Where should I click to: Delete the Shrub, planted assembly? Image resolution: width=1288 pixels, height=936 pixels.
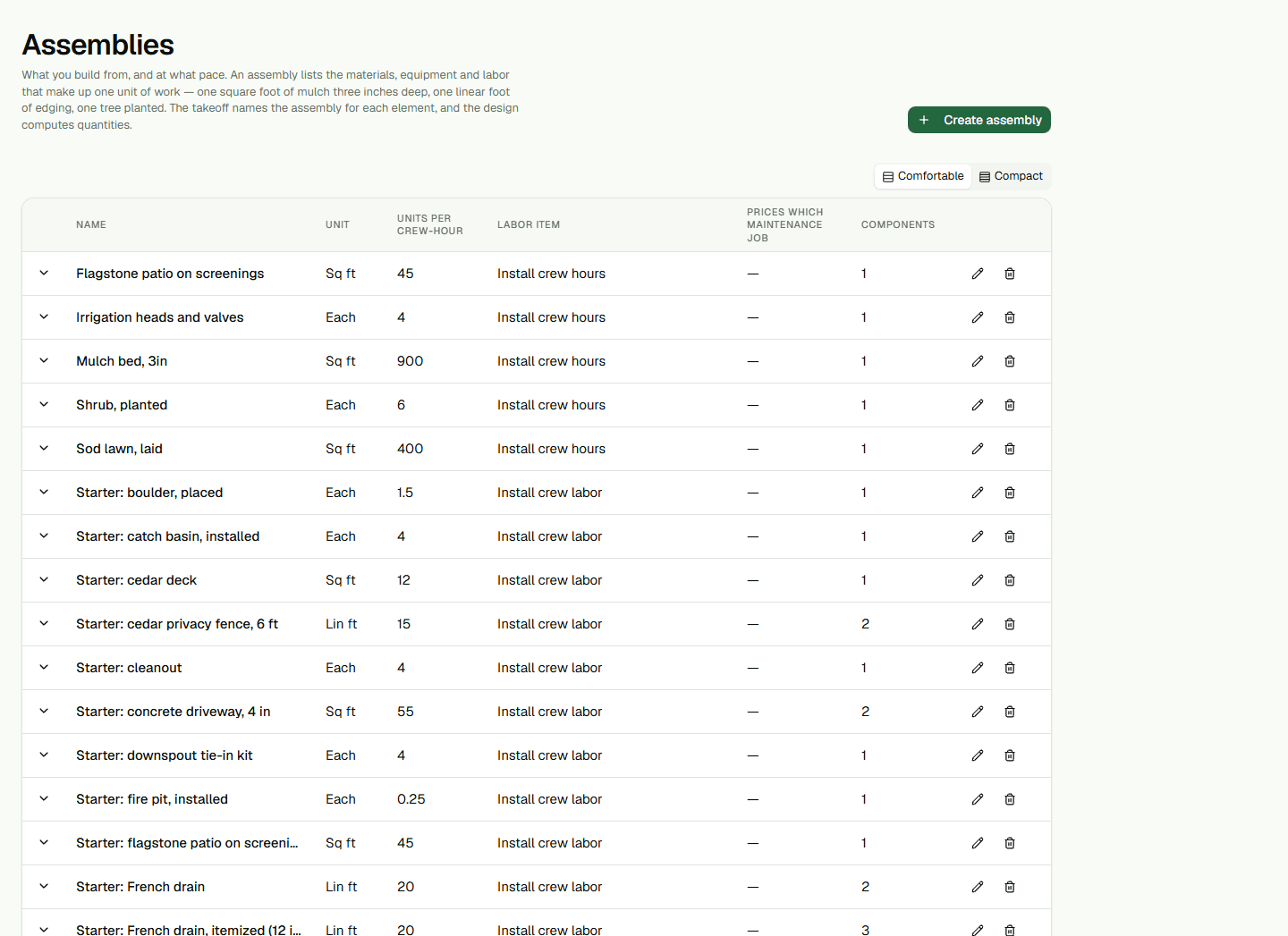point(1010,405)
